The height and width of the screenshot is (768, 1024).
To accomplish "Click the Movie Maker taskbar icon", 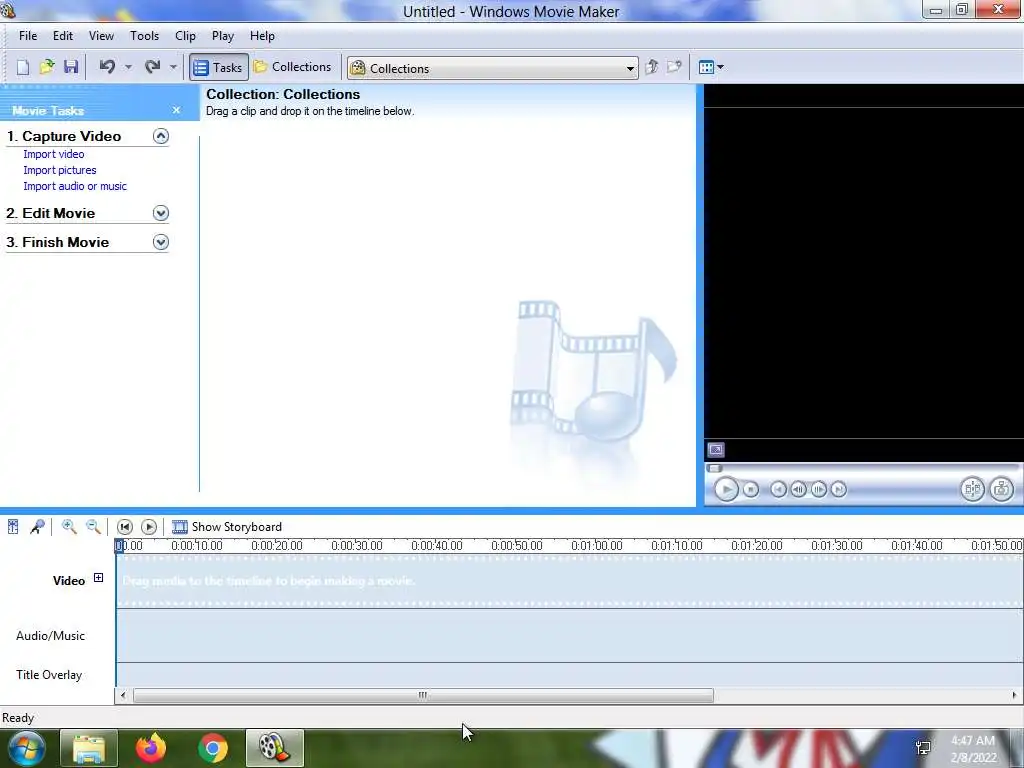I will tap(274, 748).
